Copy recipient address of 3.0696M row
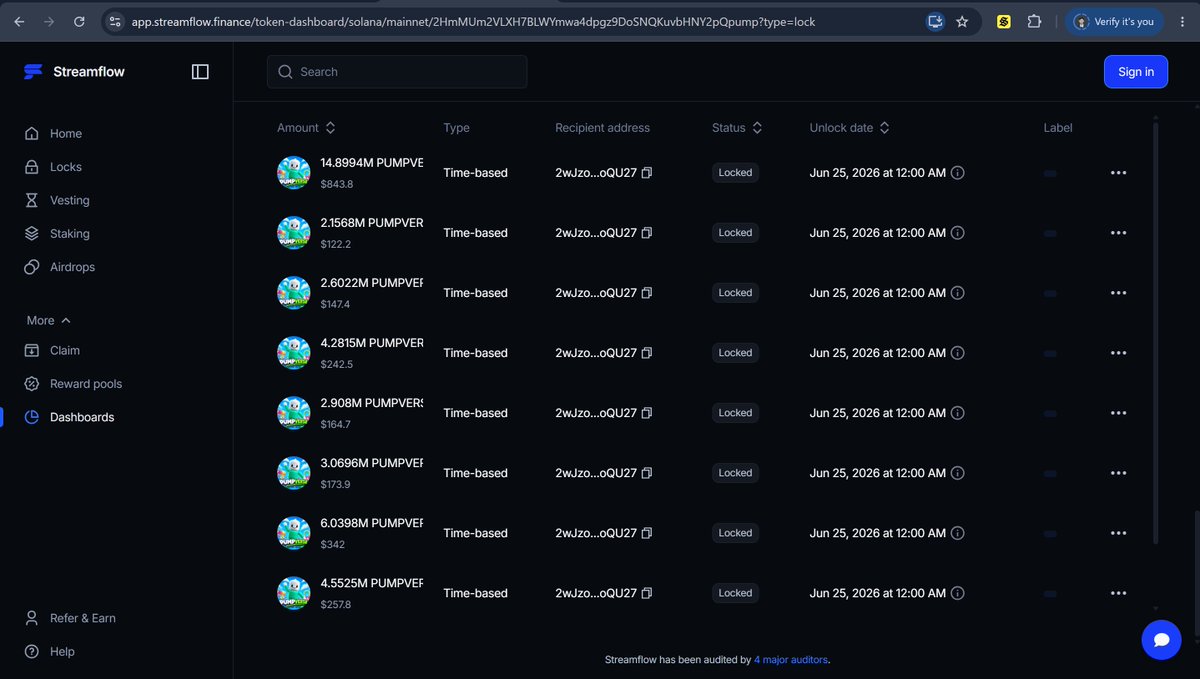This screenshot has height=679, width=1200. [x=647, y=473]
